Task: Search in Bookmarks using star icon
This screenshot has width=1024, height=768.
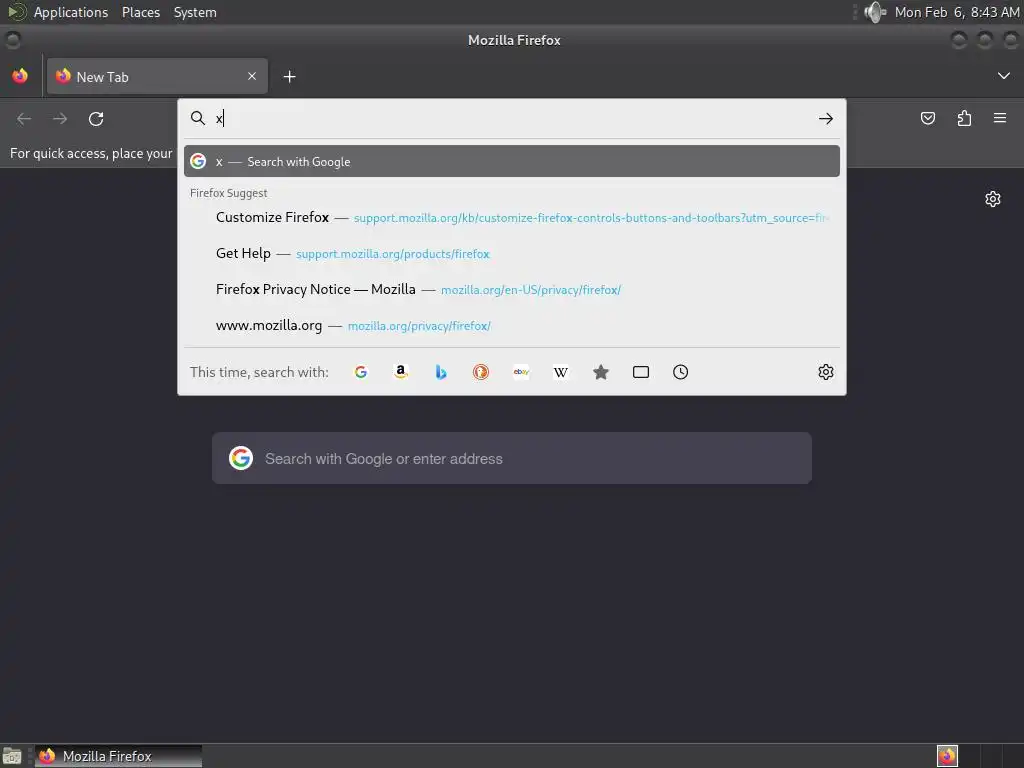Action: (x=601, y=372)
